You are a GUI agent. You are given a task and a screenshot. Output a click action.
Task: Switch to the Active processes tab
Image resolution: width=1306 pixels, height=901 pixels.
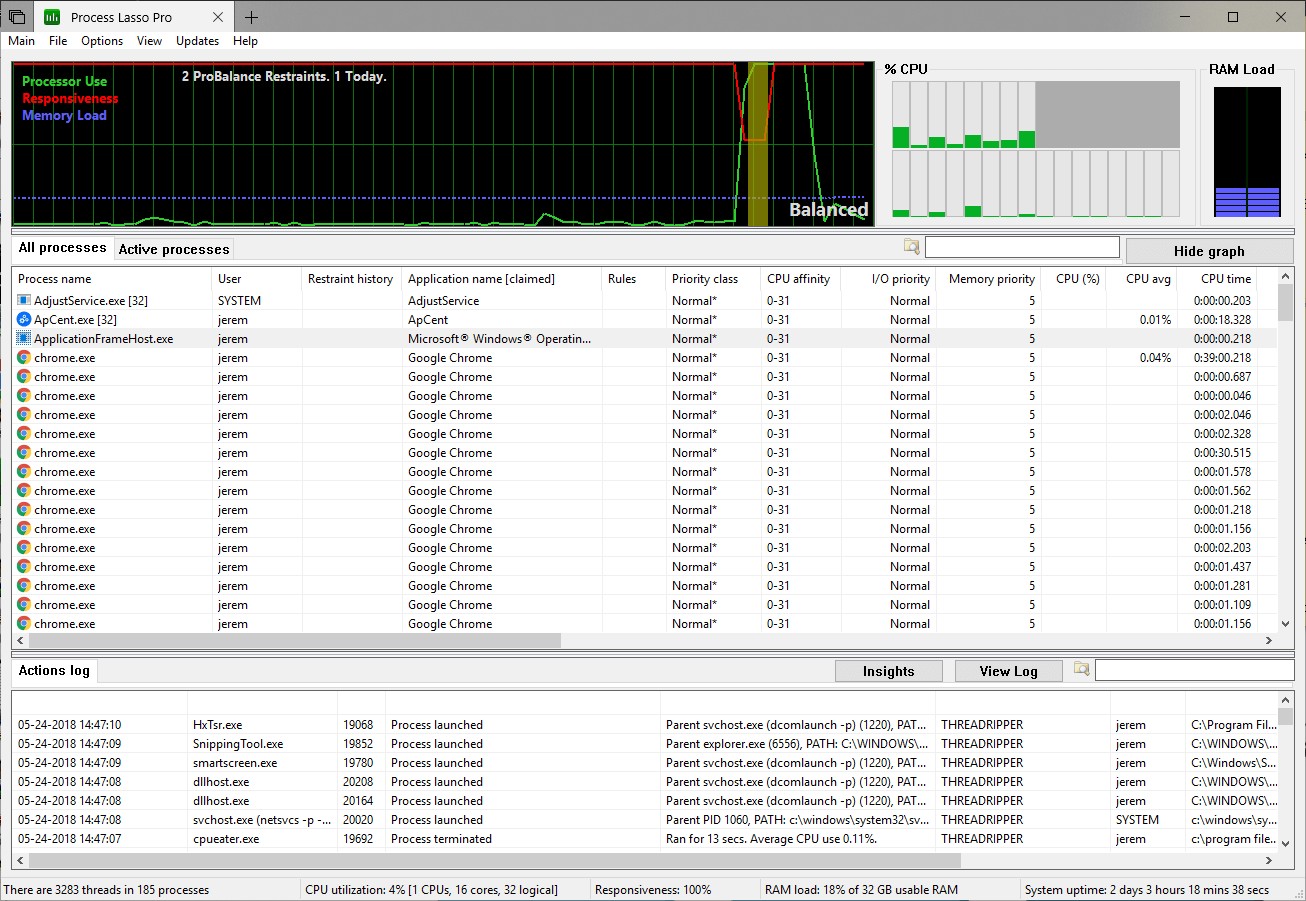(173, 248)
